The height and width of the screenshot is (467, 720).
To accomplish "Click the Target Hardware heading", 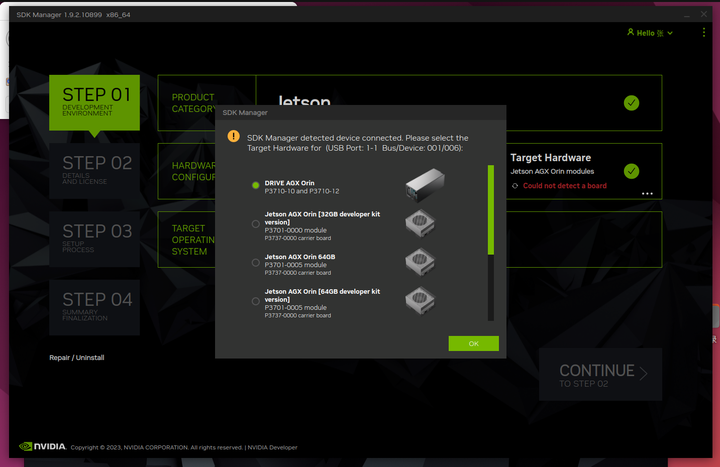I will 551,158.
